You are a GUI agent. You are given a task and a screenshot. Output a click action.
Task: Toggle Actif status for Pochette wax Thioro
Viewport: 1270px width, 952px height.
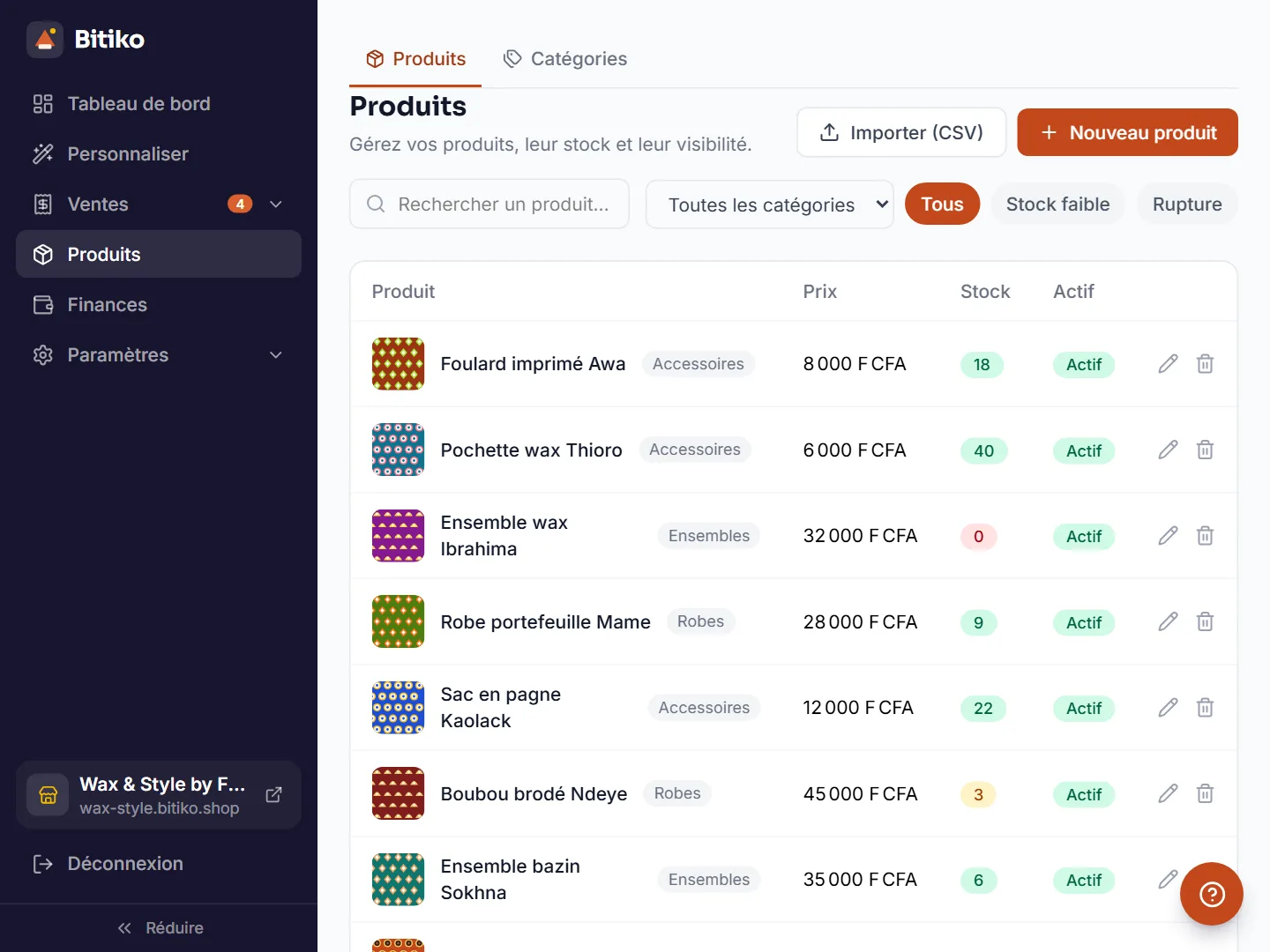point(1084,451)
